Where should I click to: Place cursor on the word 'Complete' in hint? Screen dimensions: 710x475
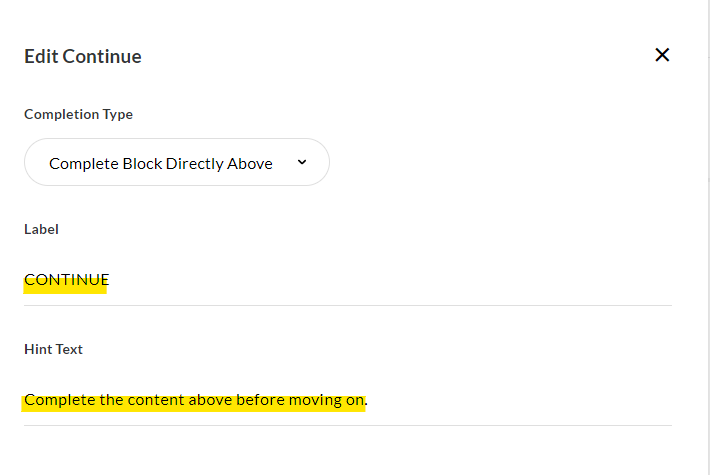pyautogui.click(x=59, y=400)
